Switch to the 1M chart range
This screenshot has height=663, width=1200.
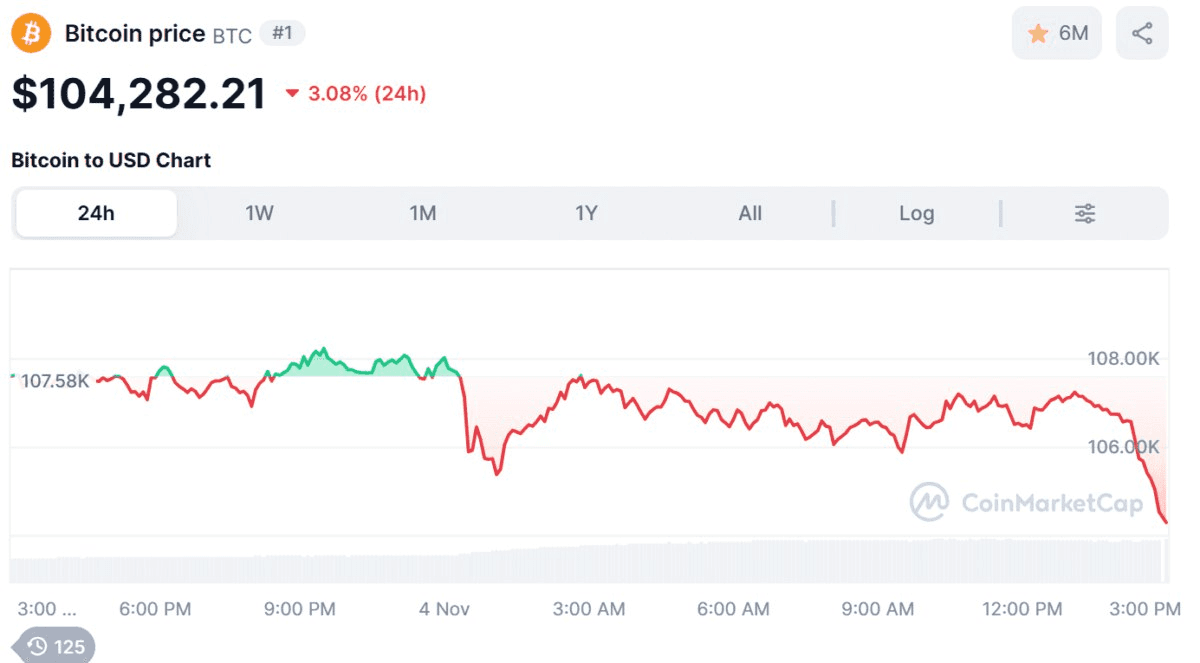tap(423, 213)
